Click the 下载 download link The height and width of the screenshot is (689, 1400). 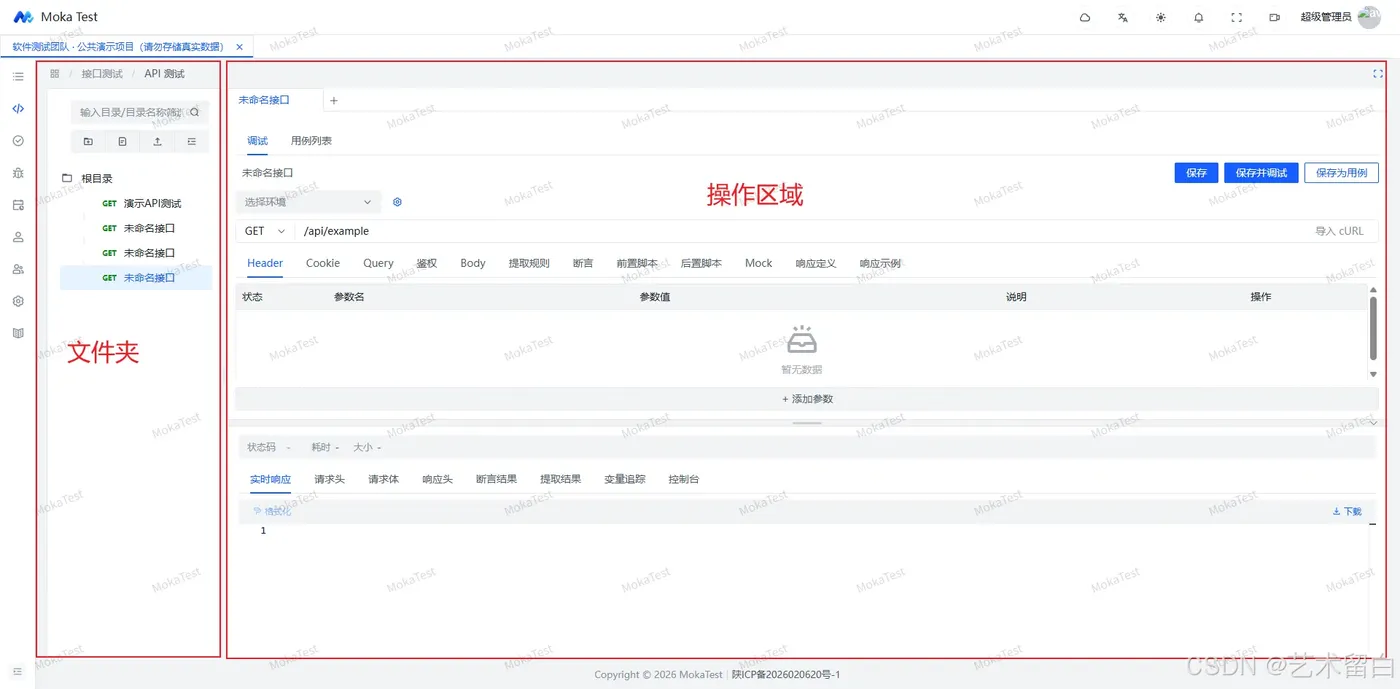coord(1347,511)
